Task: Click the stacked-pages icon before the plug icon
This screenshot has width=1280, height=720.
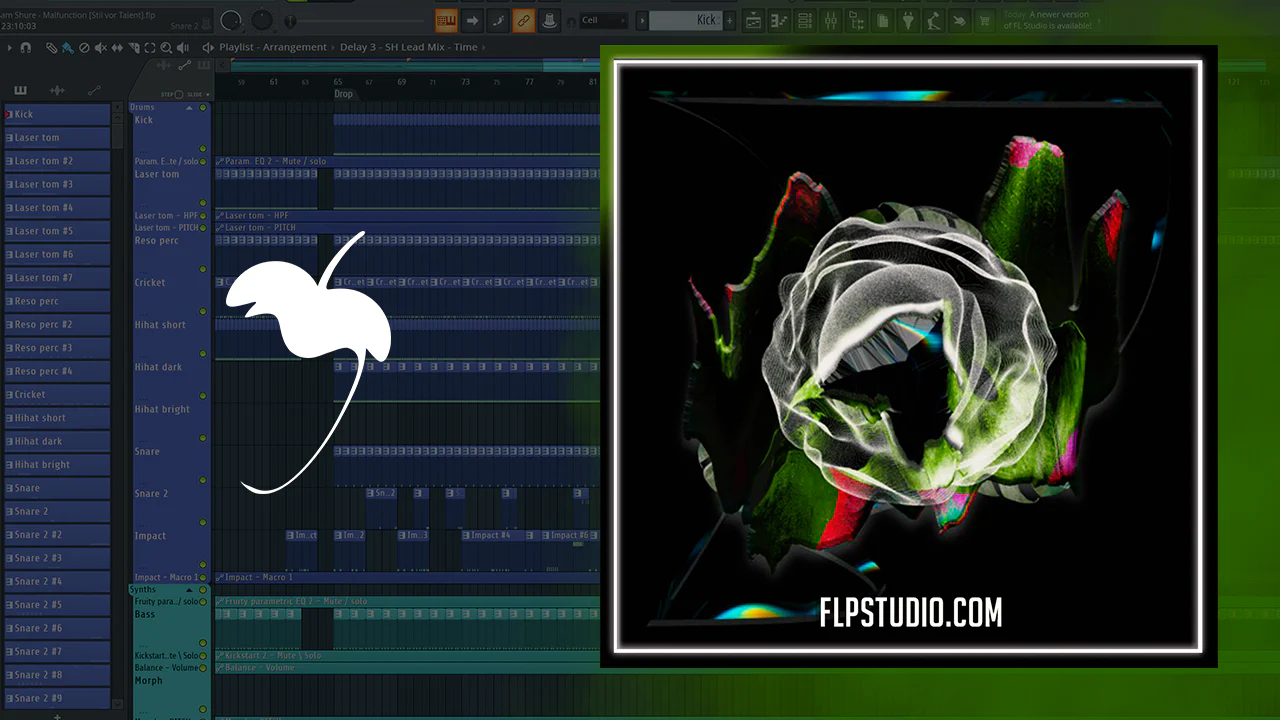Action: 883,20
